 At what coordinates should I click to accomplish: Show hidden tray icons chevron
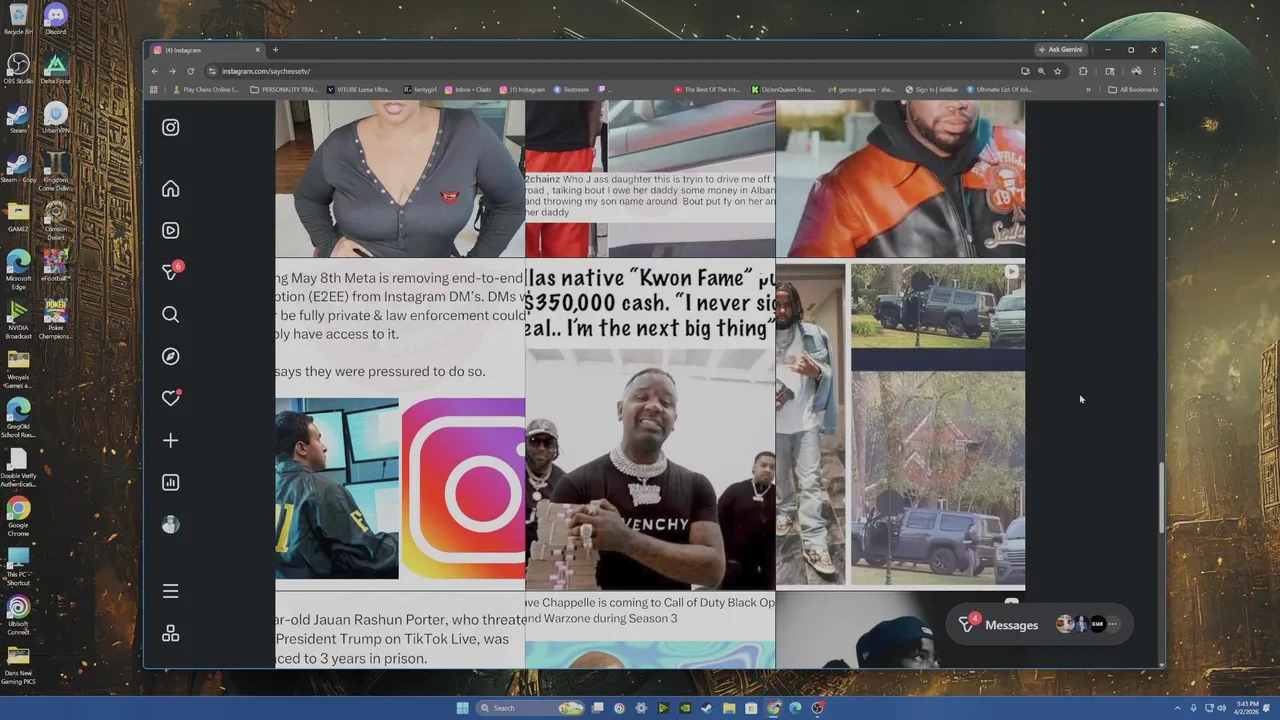[1177, 708]
